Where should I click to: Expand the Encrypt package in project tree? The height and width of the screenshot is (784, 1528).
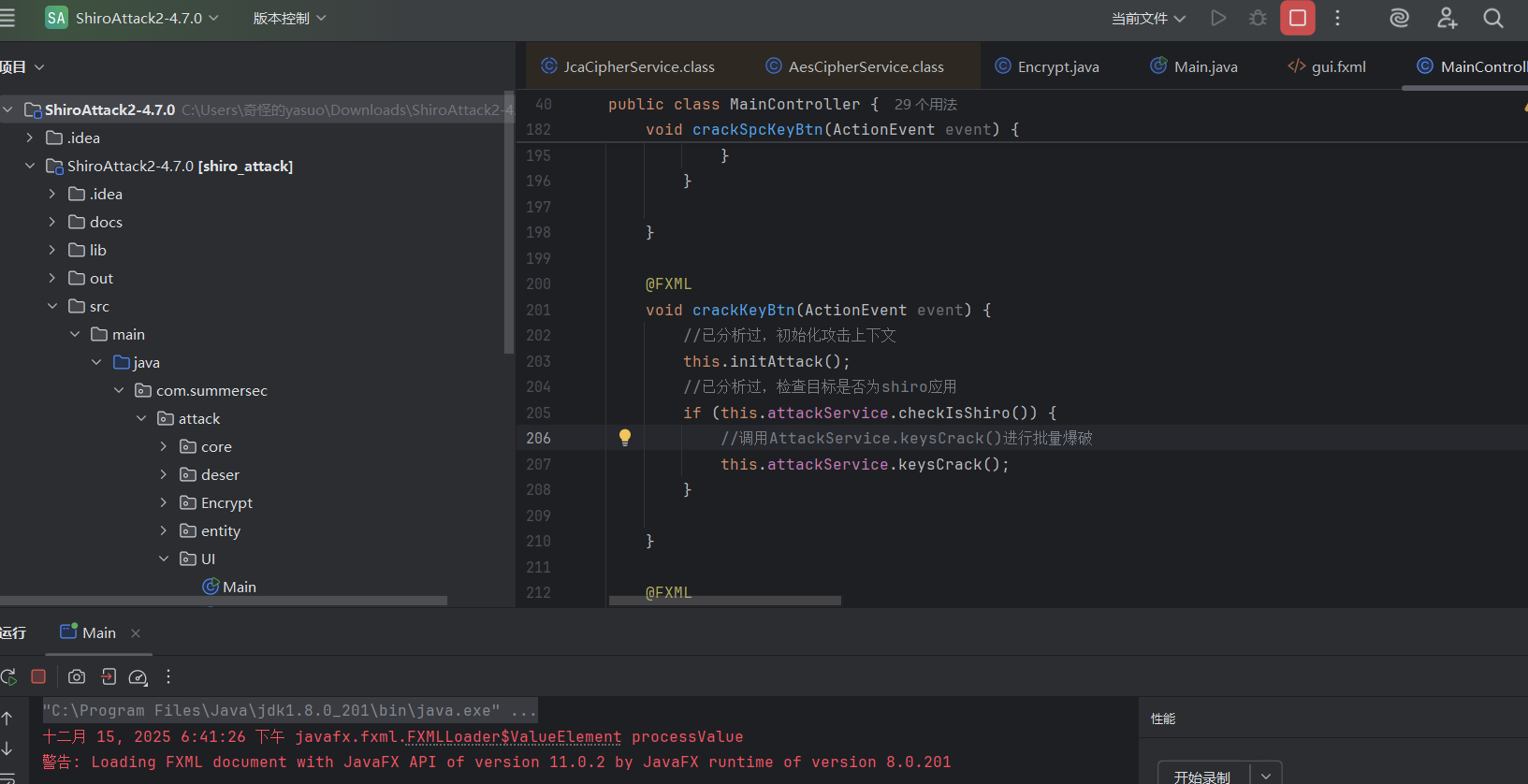pyautogui.click(x=164, y=502)
